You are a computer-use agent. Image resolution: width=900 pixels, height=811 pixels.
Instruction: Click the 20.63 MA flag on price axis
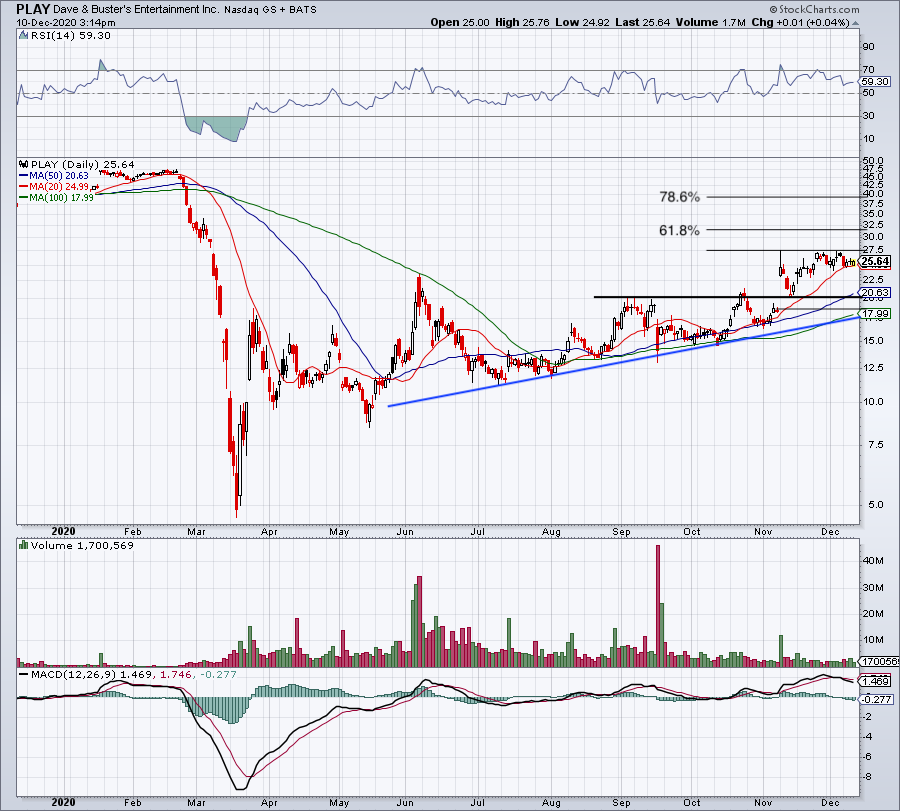[876, 293]
